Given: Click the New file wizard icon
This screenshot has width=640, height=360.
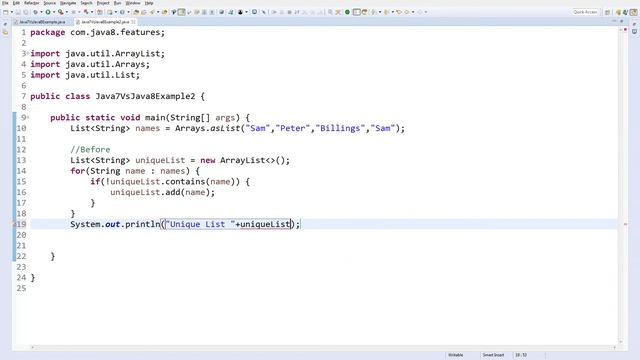Looking at the screenshot, I should coord(6,12).
